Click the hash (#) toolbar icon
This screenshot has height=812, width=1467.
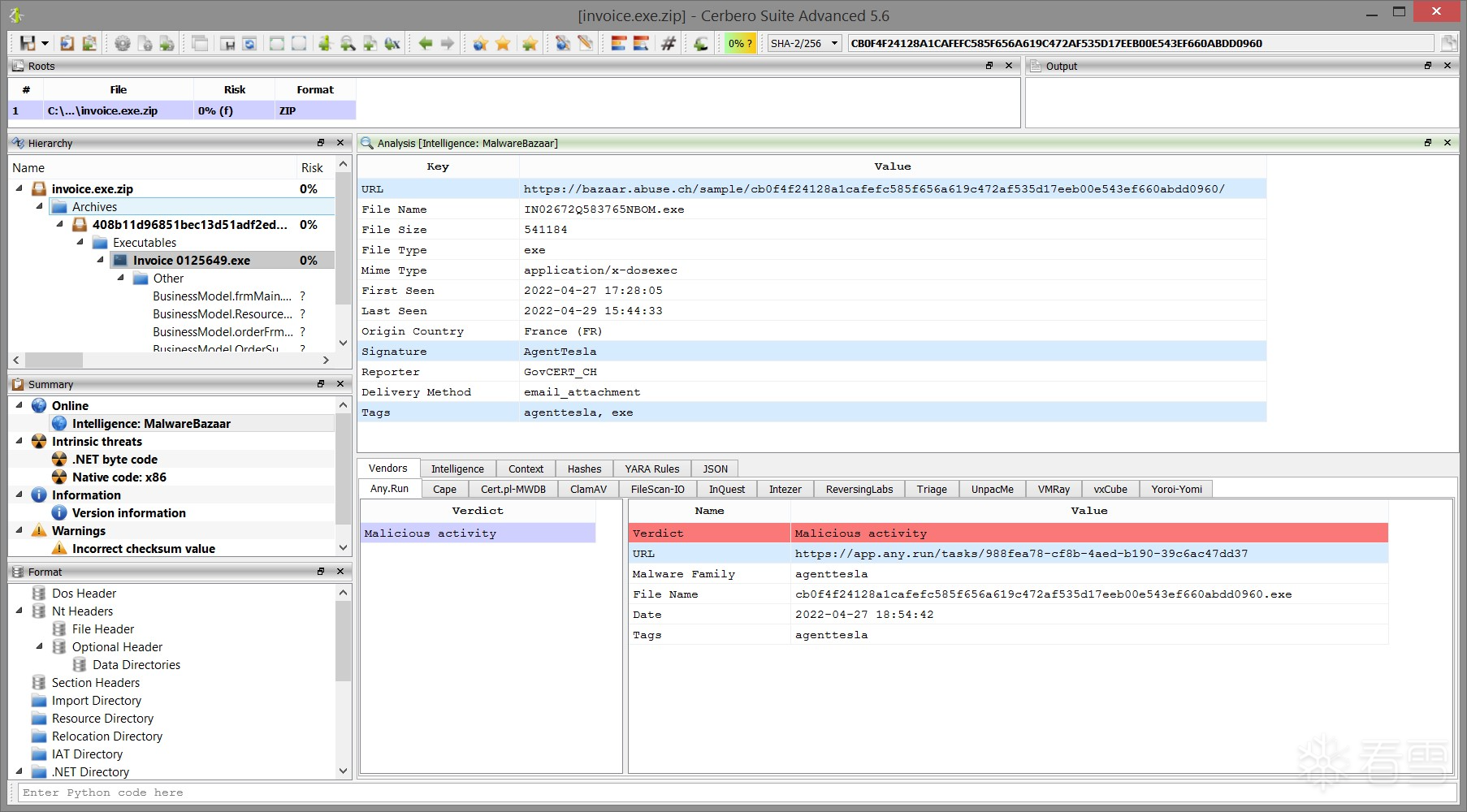669,44
